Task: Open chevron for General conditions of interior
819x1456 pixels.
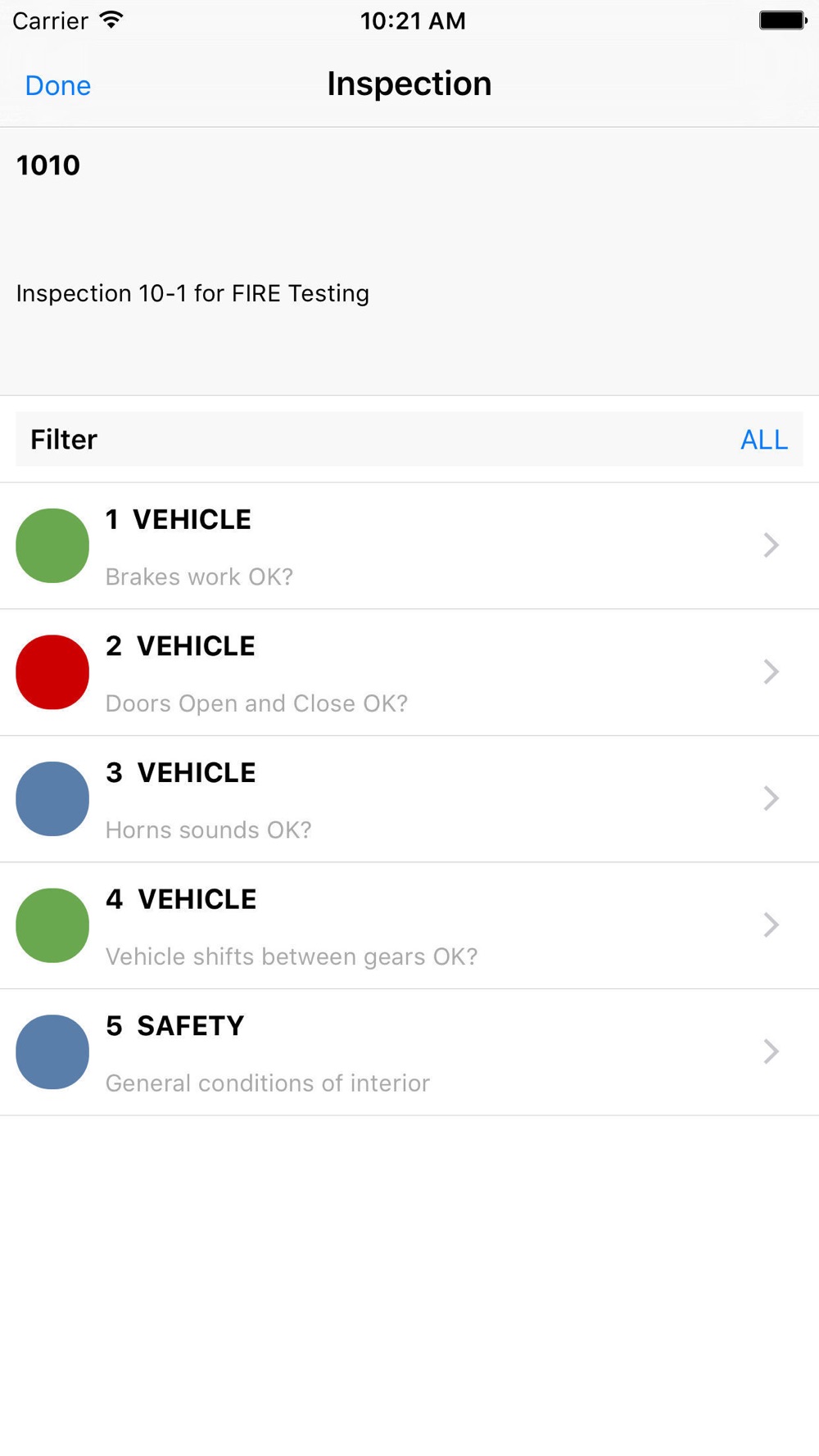Action: point(771,1051)
